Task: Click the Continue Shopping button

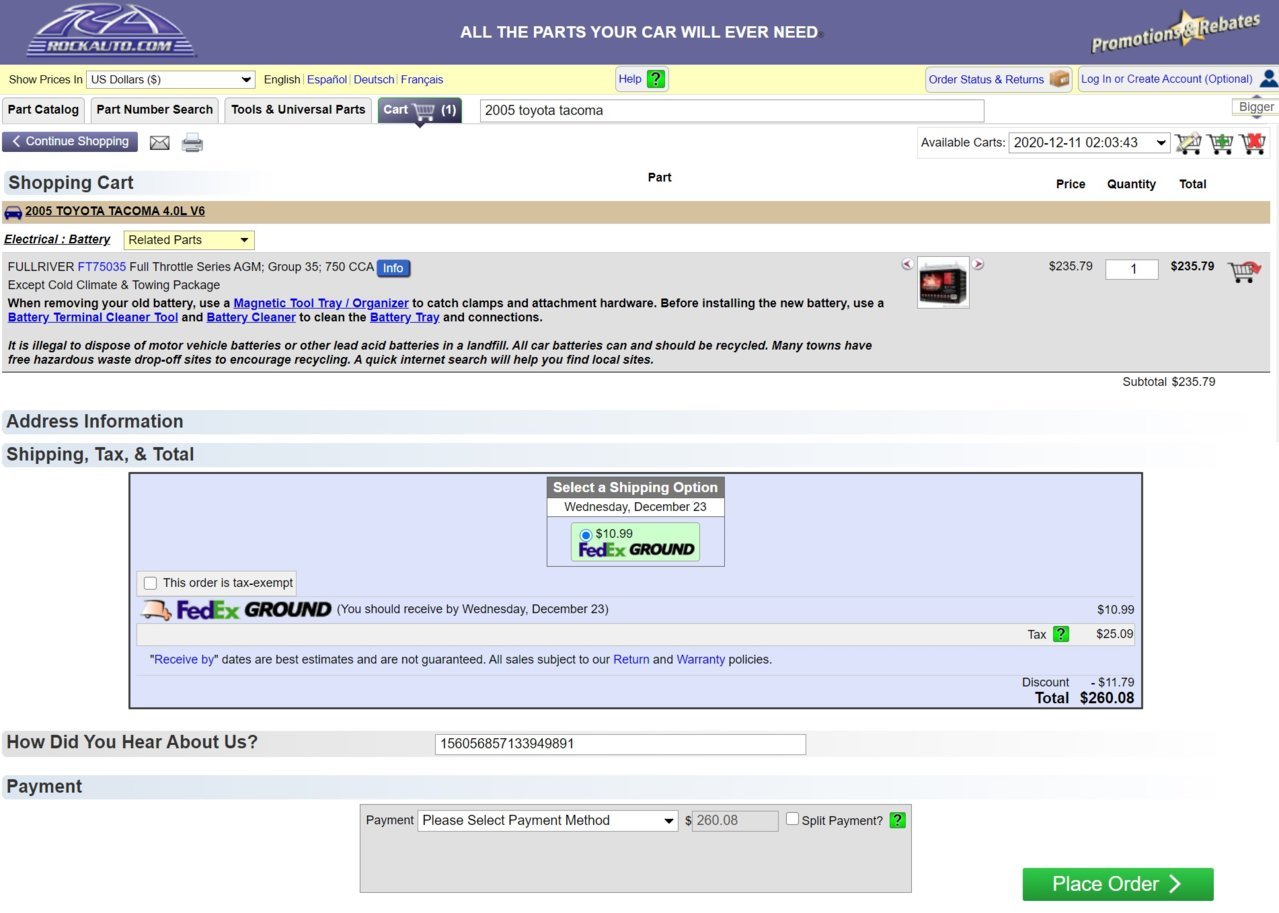Action: click(x=70, y=142)
